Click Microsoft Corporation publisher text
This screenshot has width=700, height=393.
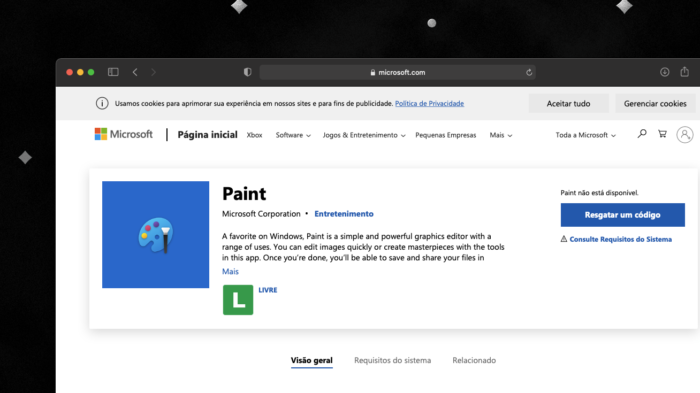click(261, 213)
